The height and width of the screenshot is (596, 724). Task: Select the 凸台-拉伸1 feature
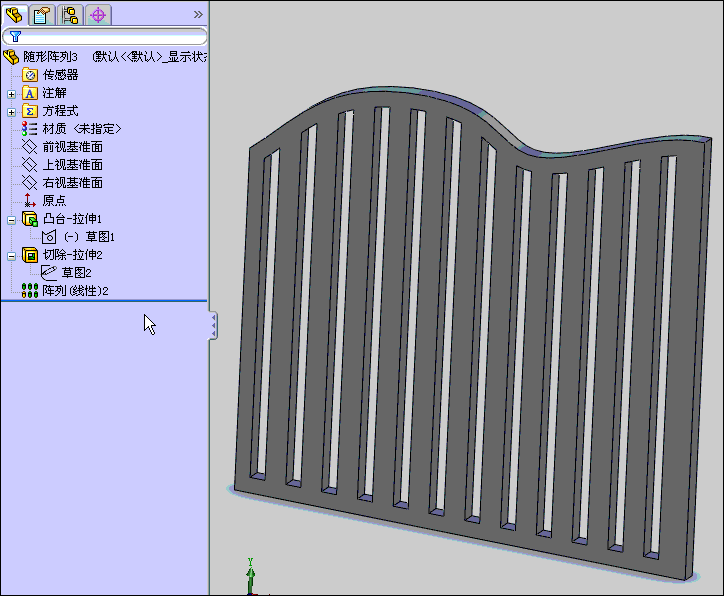72,218
